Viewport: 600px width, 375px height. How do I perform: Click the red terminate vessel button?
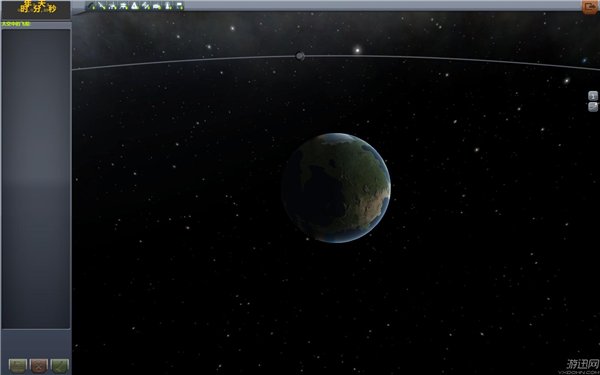click(x=39, y=365)
